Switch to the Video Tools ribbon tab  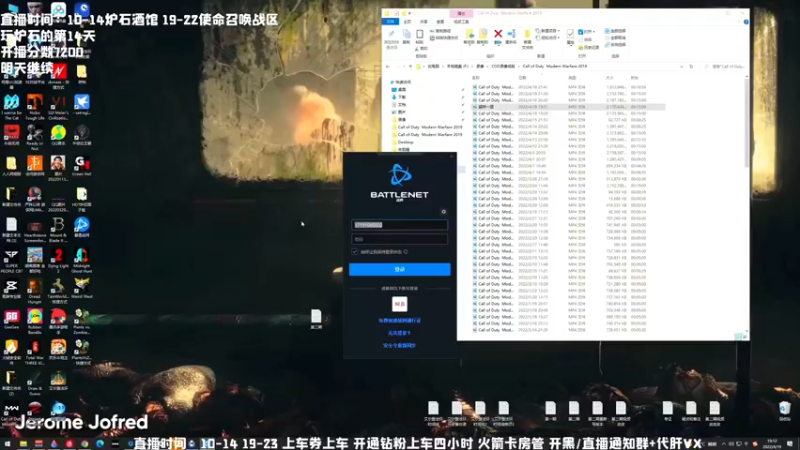(x=461, y=22)
